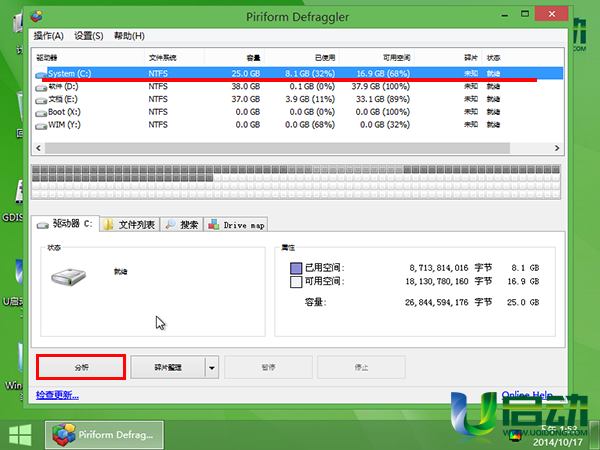The image size is (600, 450).
Task: Click the 软件 (D:) drive icon
Action: (41, 88)
